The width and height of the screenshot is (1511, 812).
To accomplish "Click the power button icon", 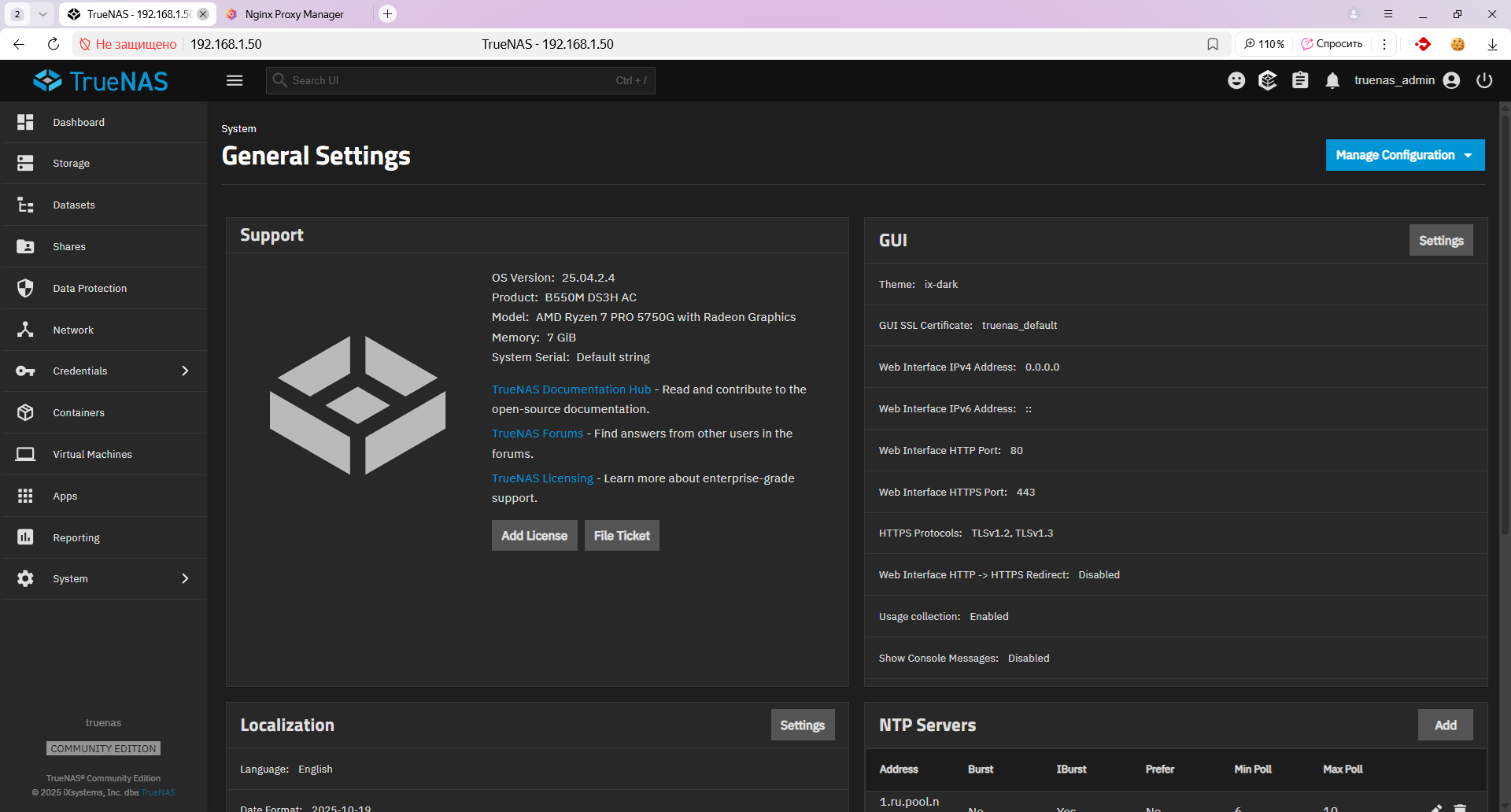I will click(x=1484, y=80).
